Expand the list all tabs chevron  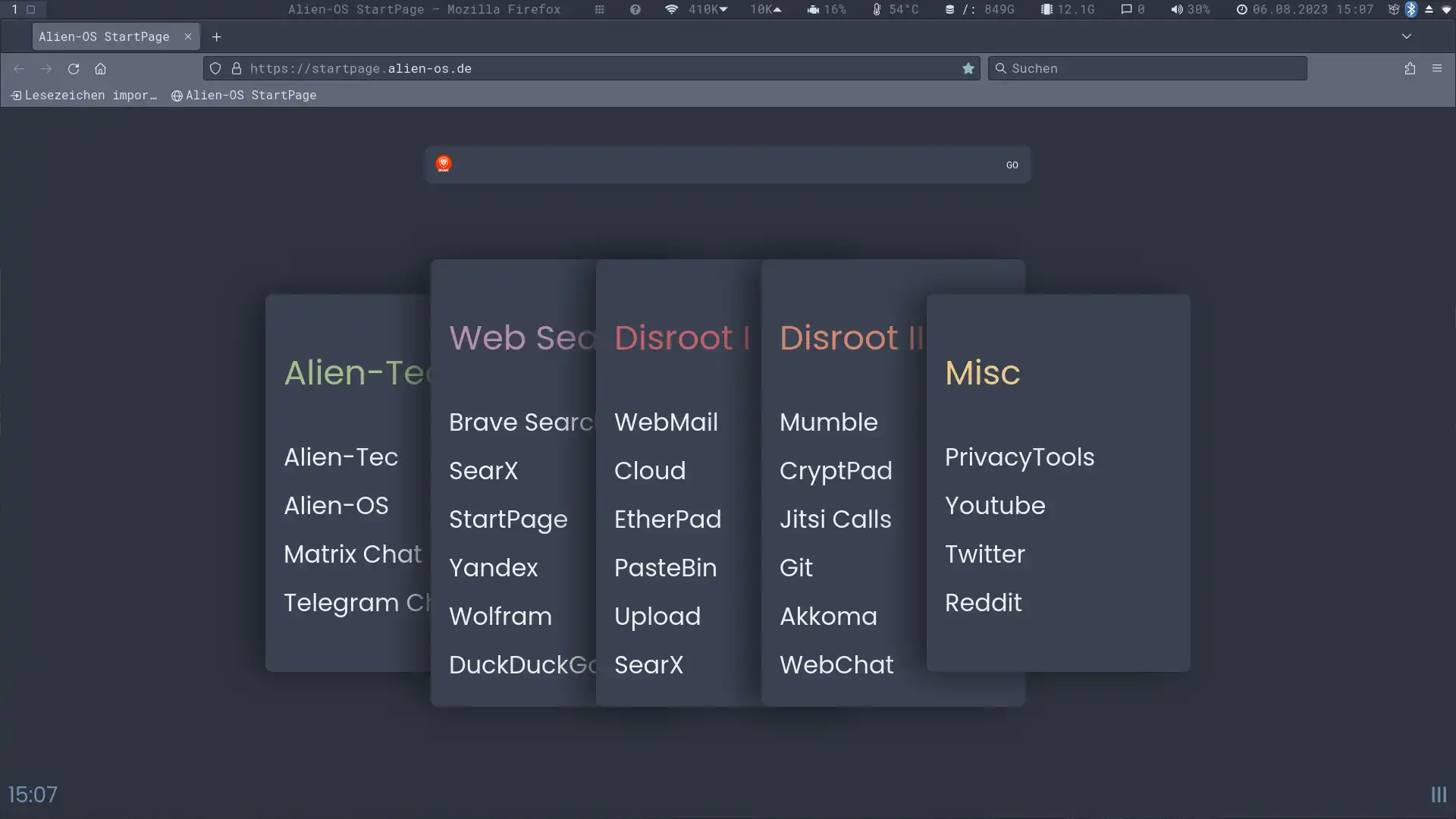1407,36
